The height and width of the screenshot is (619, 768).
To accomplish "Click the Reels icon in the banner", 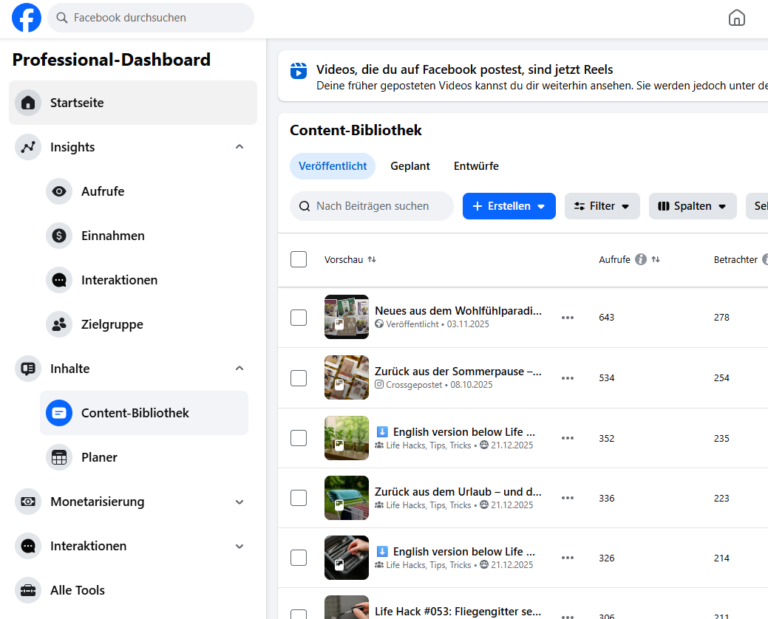I will click(x=298, y=71).
